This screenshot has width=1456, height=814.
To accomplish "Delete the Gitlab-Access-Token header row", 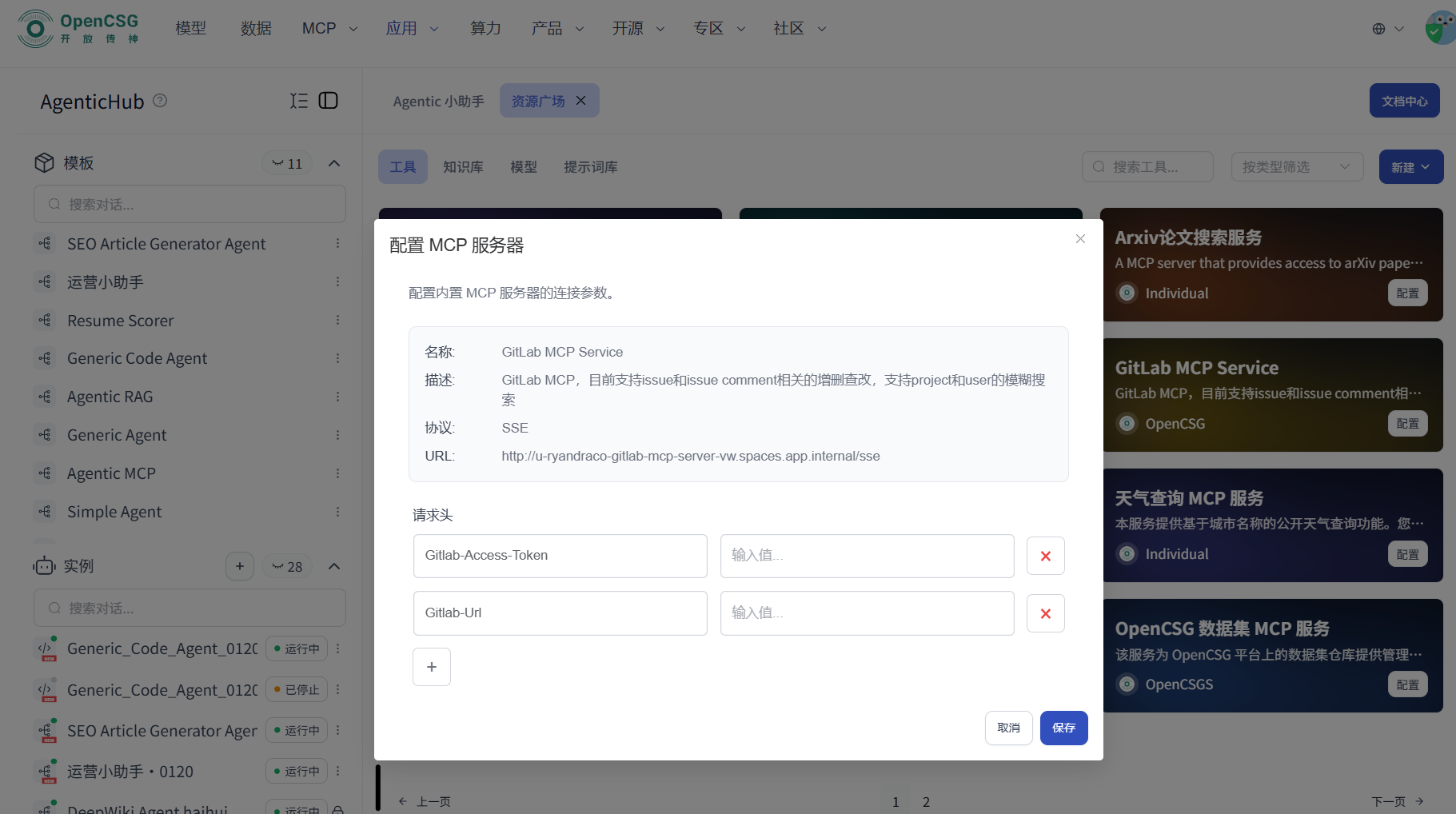I will (1045, 556).
